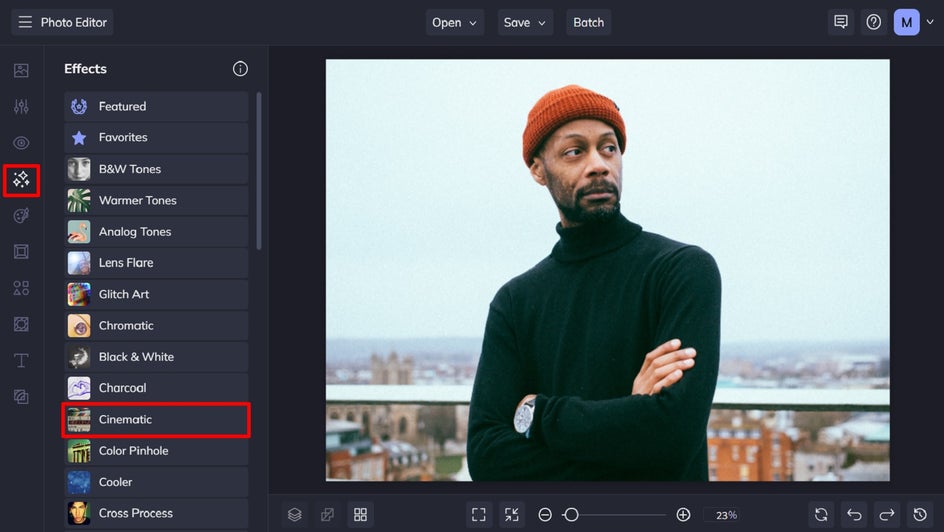Select the Text tool icon in sidebar
Screen dimensions: 944x532
click(x=21, y=360)
